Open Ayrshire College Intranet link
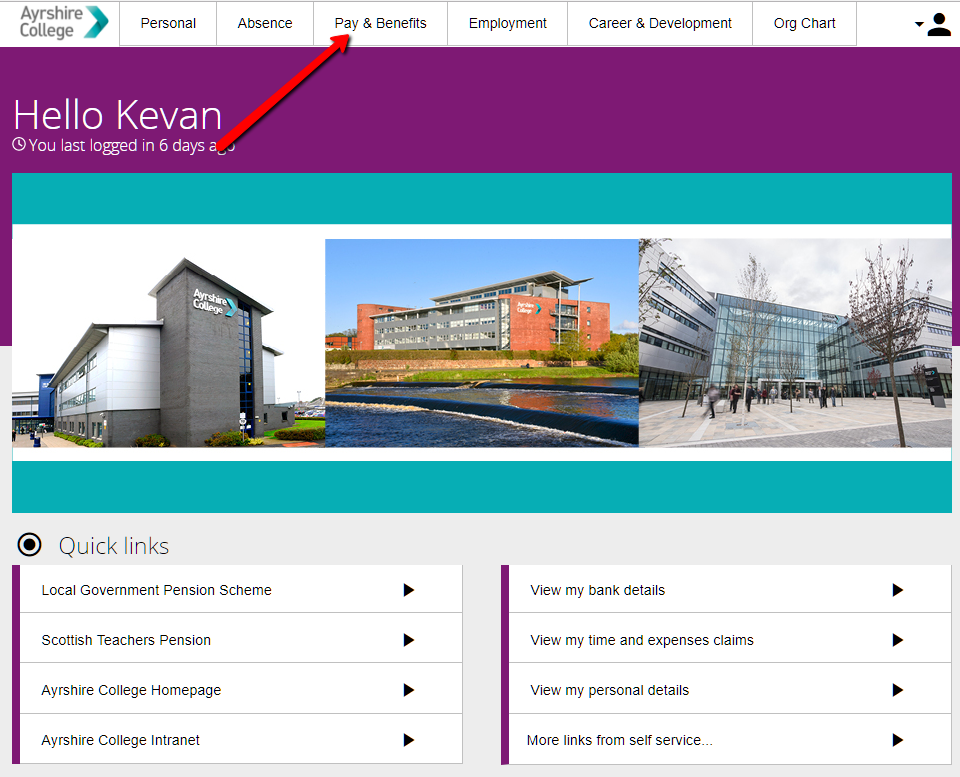This screenshot has height=777, width=960. pyautogui.click(x=241, y=740)
